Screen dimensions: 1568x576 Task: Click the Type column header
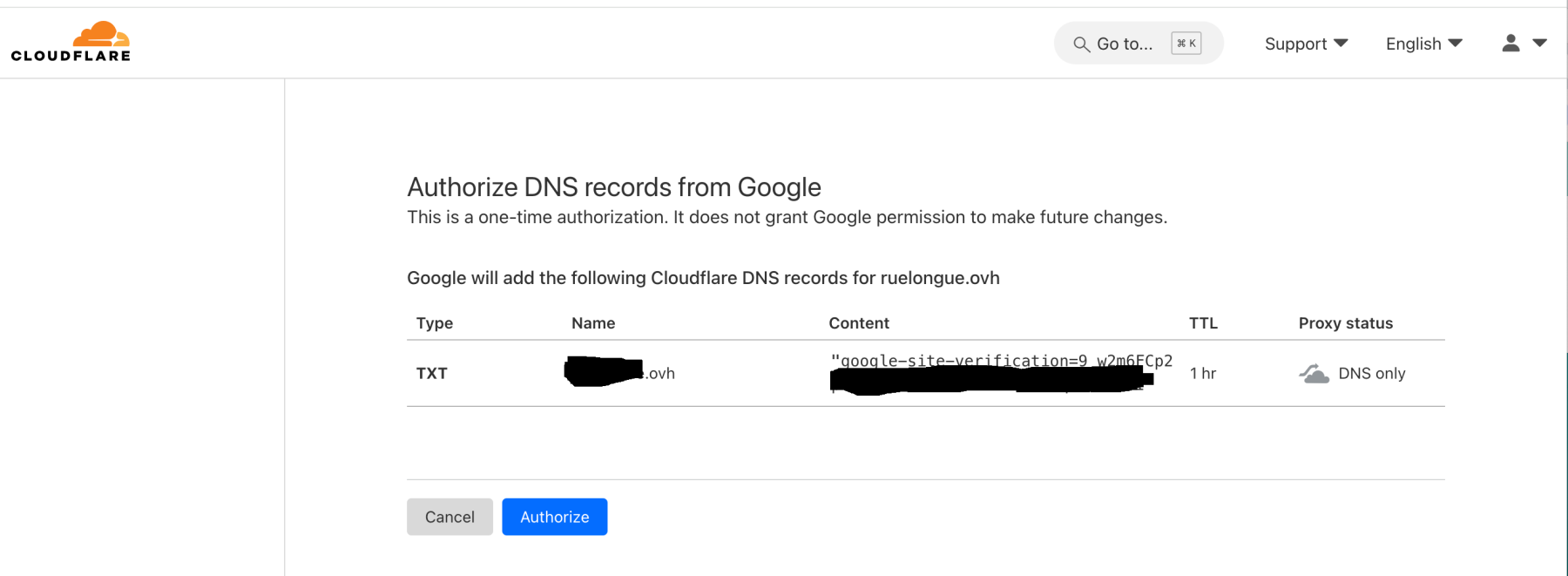click(435, 323)
